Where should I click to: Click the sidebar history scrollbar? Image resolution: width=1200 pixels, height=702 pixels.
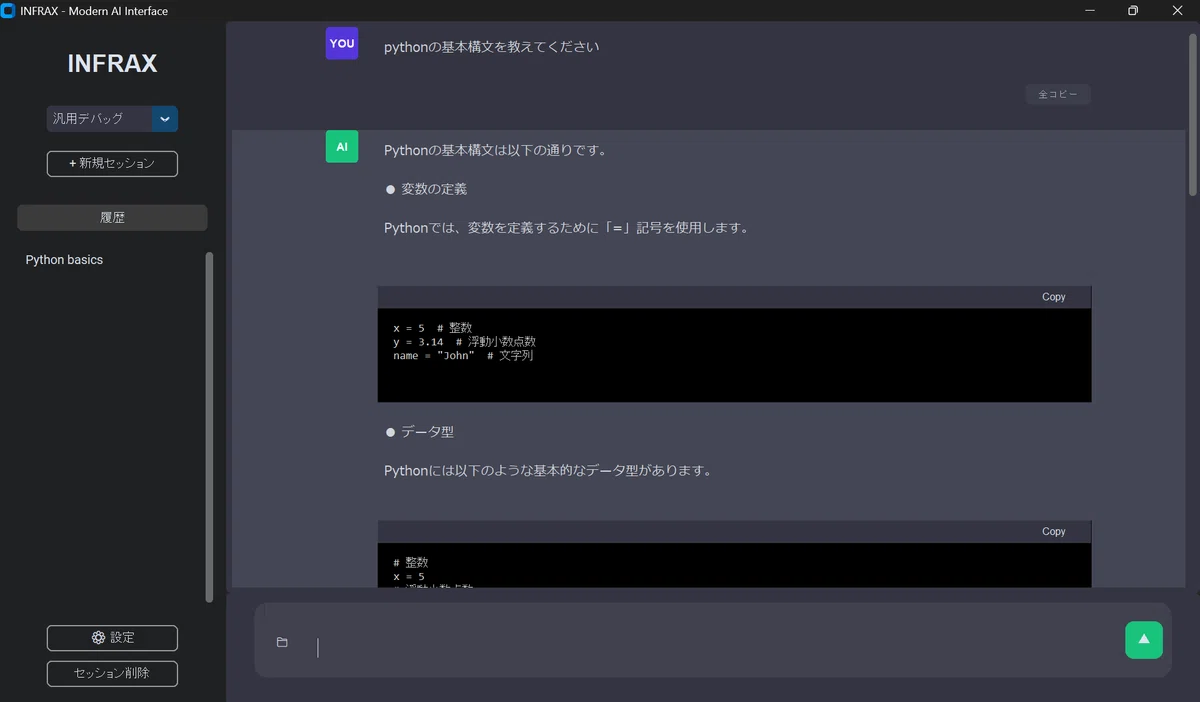pyautogui.click(x=209, y=427)
